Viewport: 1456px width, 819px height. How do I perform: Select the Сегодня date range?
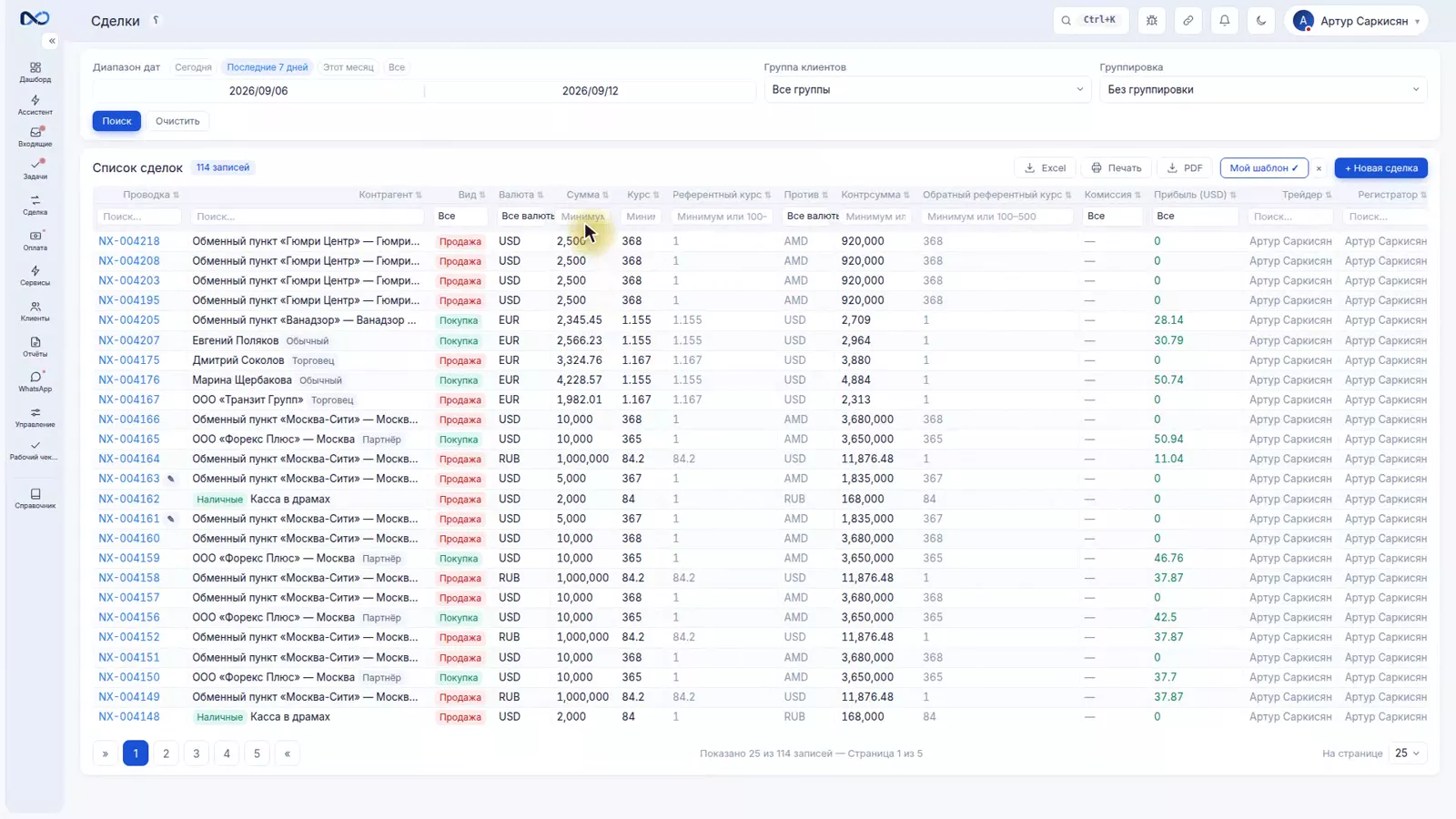[193, 67]
